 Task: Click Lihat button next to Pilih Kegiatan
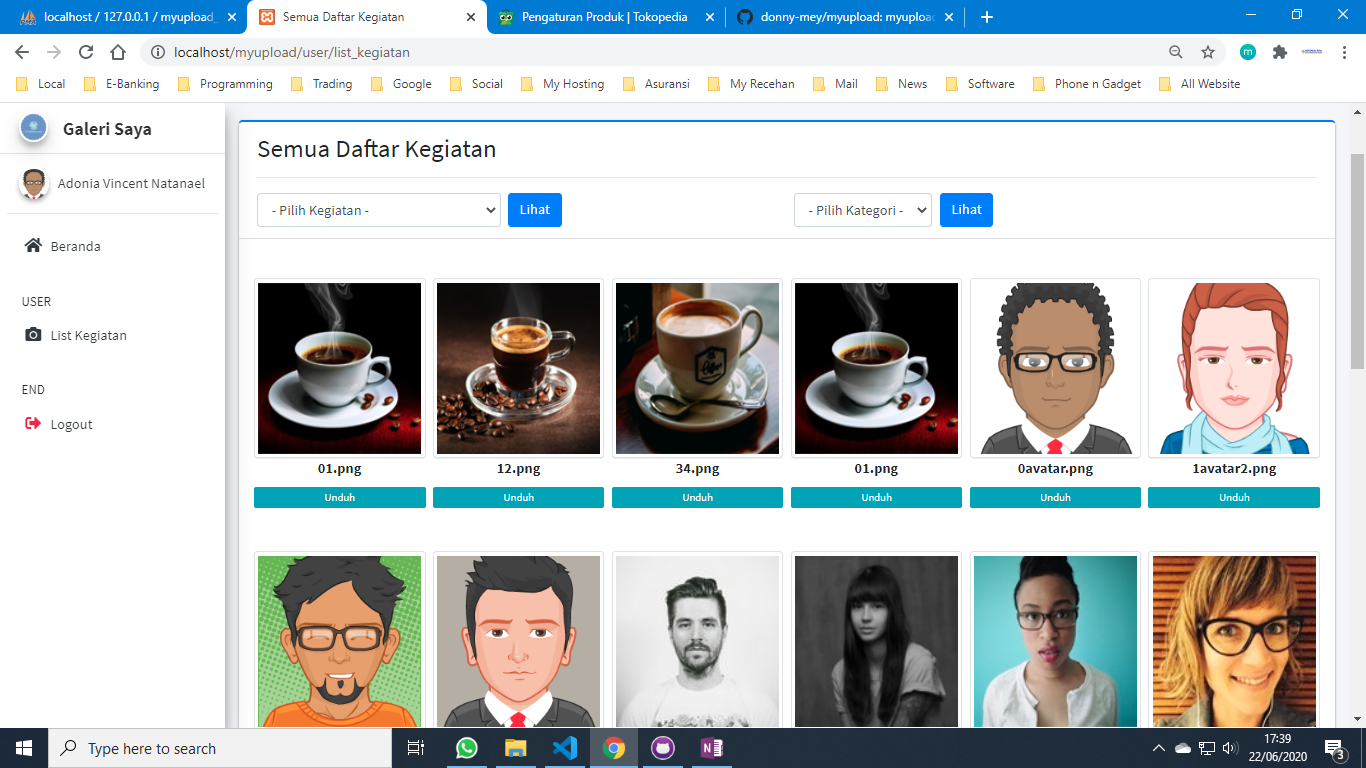pyautogui.click(x=534, y=210)
